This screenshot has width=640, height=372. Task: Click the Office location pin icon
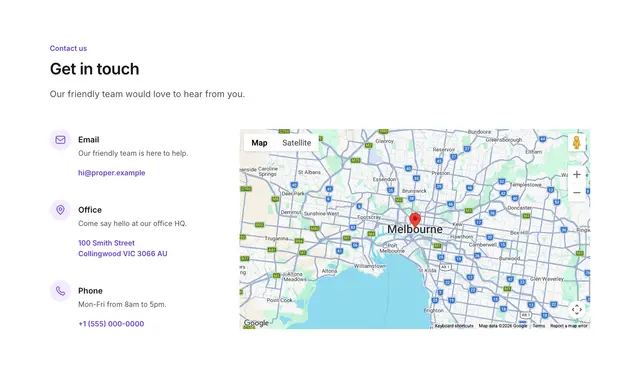click(60, 210)
